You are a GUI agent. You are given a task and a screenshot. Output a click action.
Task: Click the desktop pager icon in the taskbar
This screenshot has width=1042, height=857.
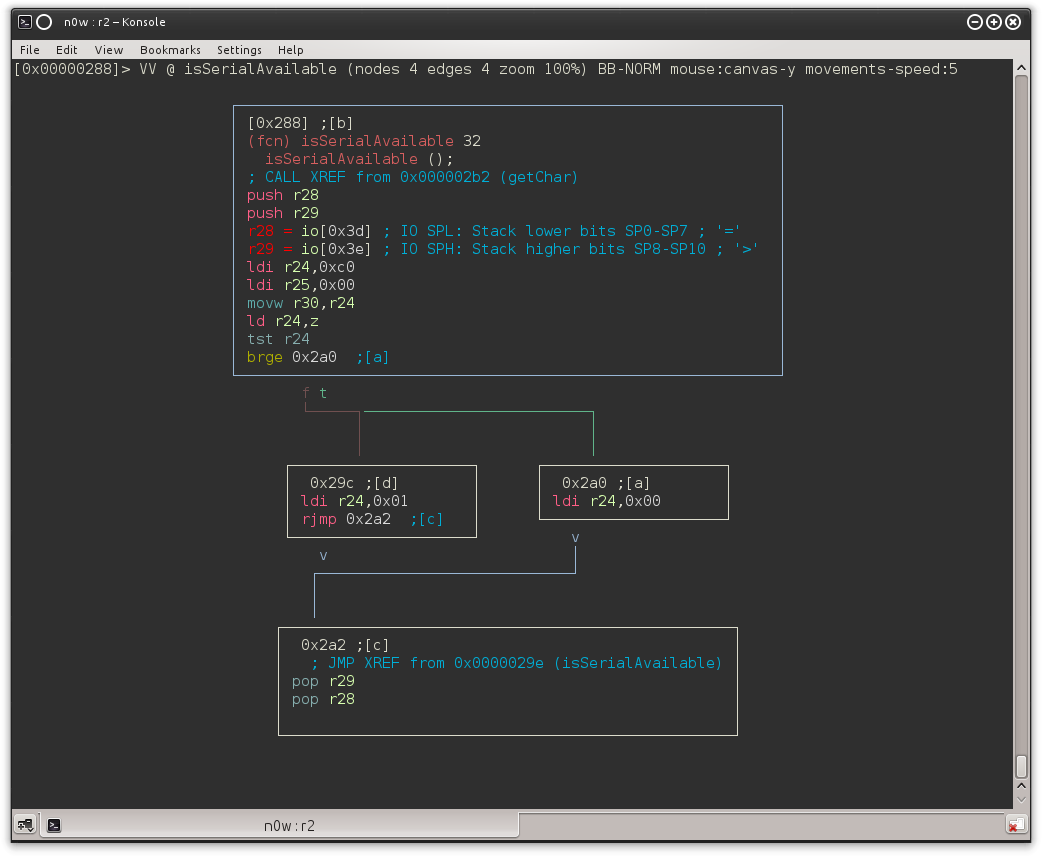point(22,825)
